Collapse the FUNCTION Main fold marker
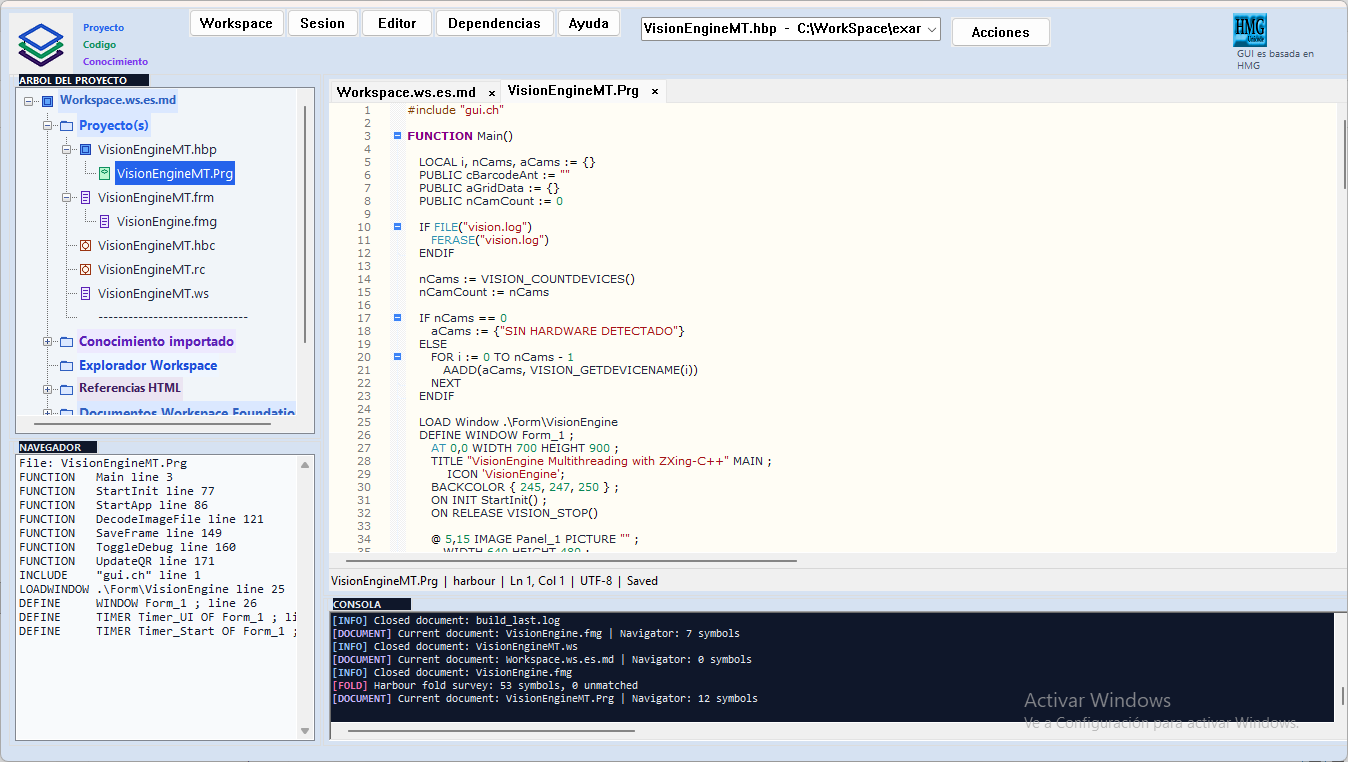 pos(397,136)
